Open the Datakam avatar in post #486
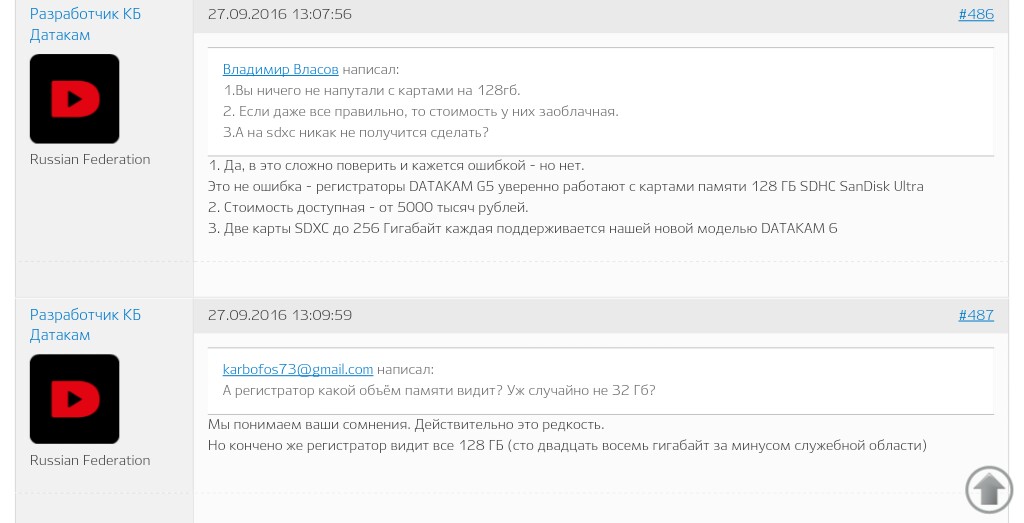This screenshot has height=523, width=1024. tap(75, 99)
